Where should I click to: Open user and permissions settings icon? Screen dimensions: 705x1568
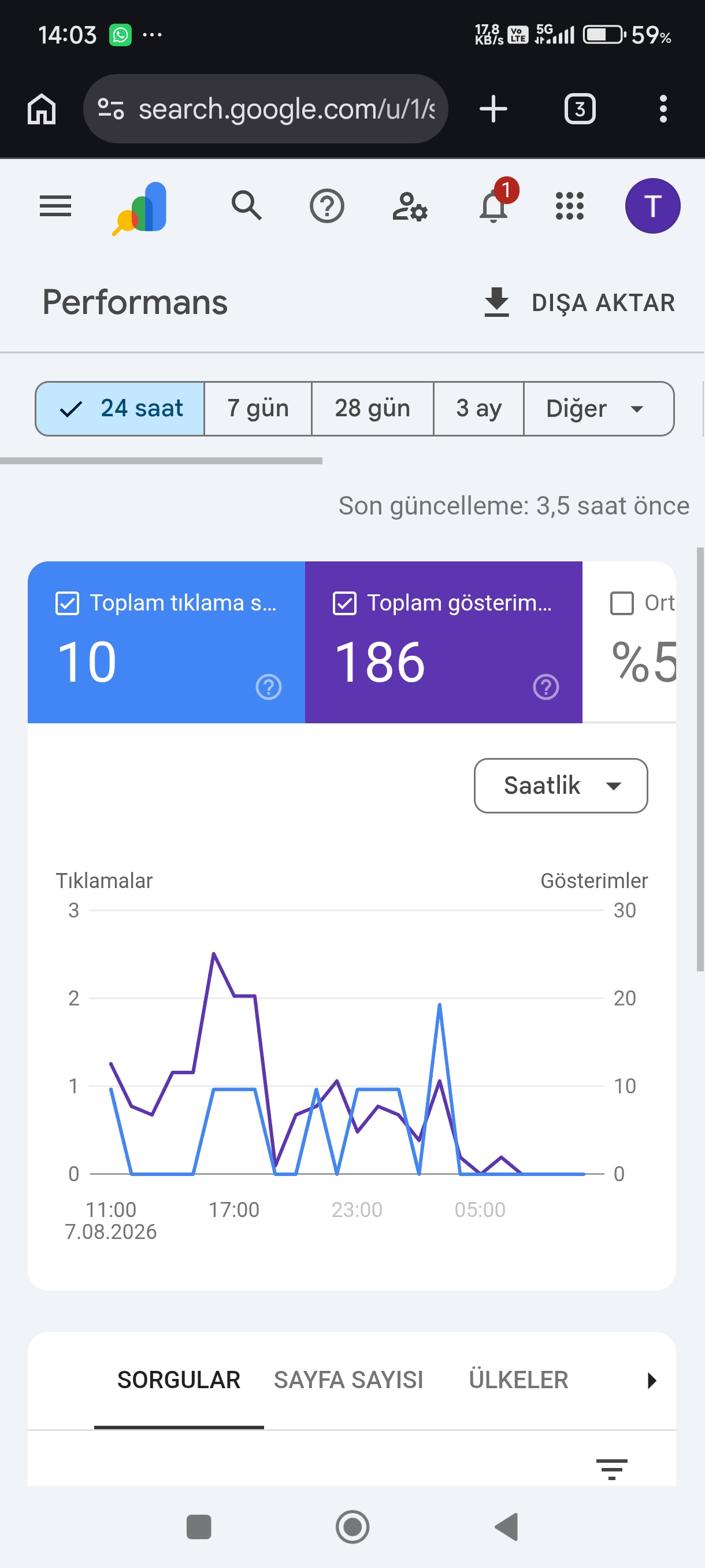click(409, 206)
